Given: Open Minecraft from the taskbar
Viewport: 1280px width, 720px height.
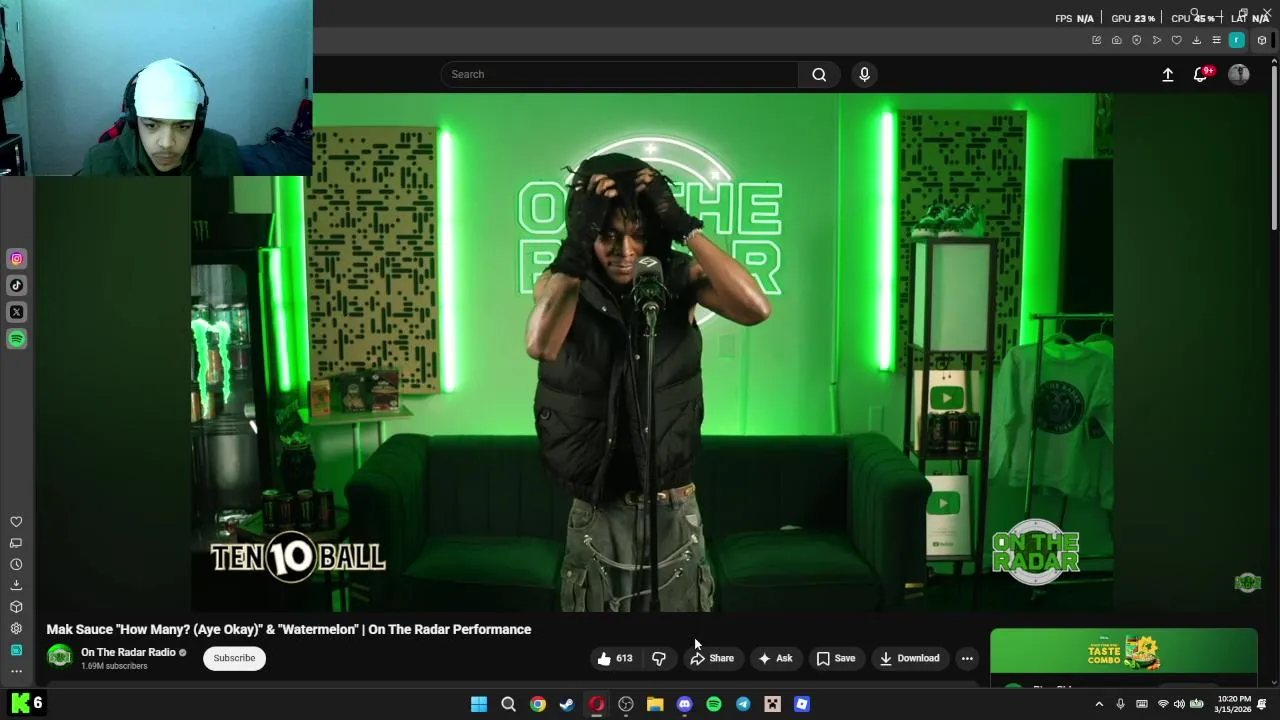Looking at the screenshot, I should pyautogui.click(x=772, y=704).
